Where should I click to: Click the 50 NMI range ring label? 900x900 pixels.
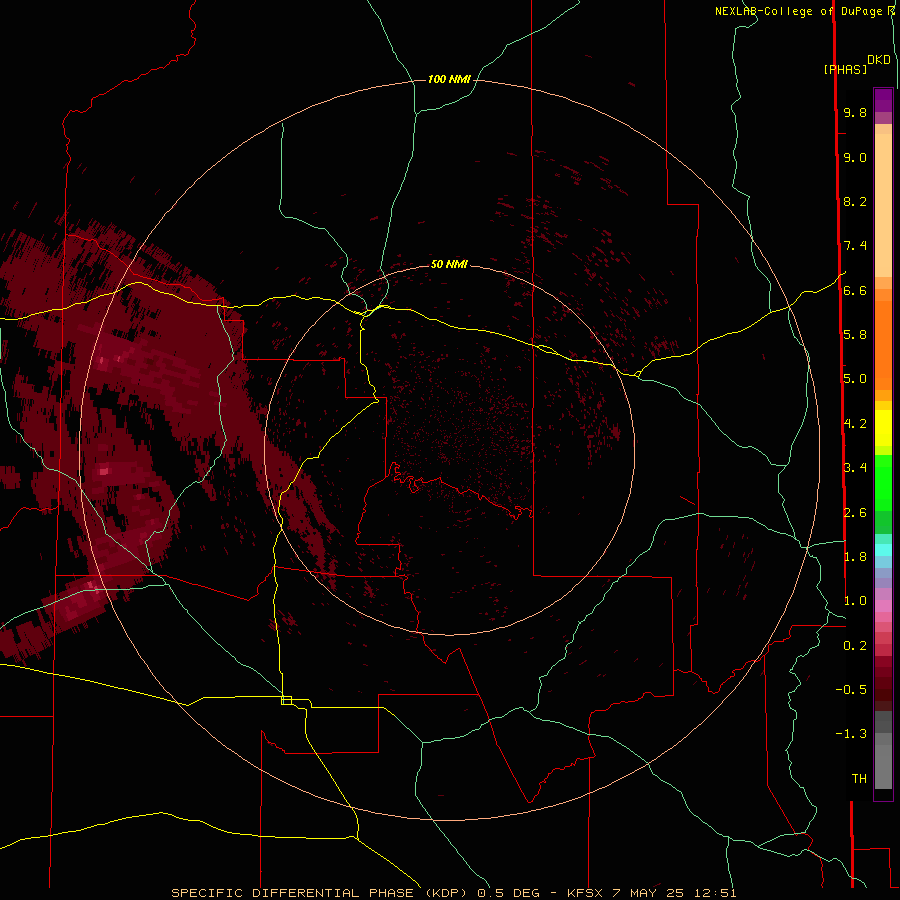pyautogui.click(x=449, y=264)
